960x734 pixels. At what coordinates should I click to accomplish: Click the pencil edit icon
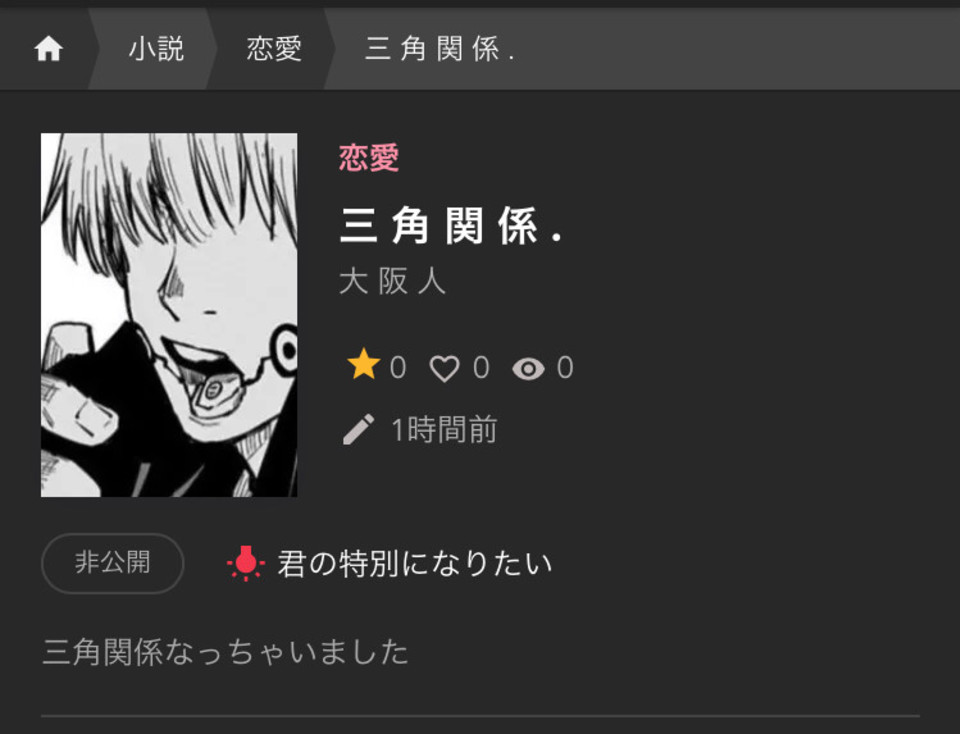(359, 429)
